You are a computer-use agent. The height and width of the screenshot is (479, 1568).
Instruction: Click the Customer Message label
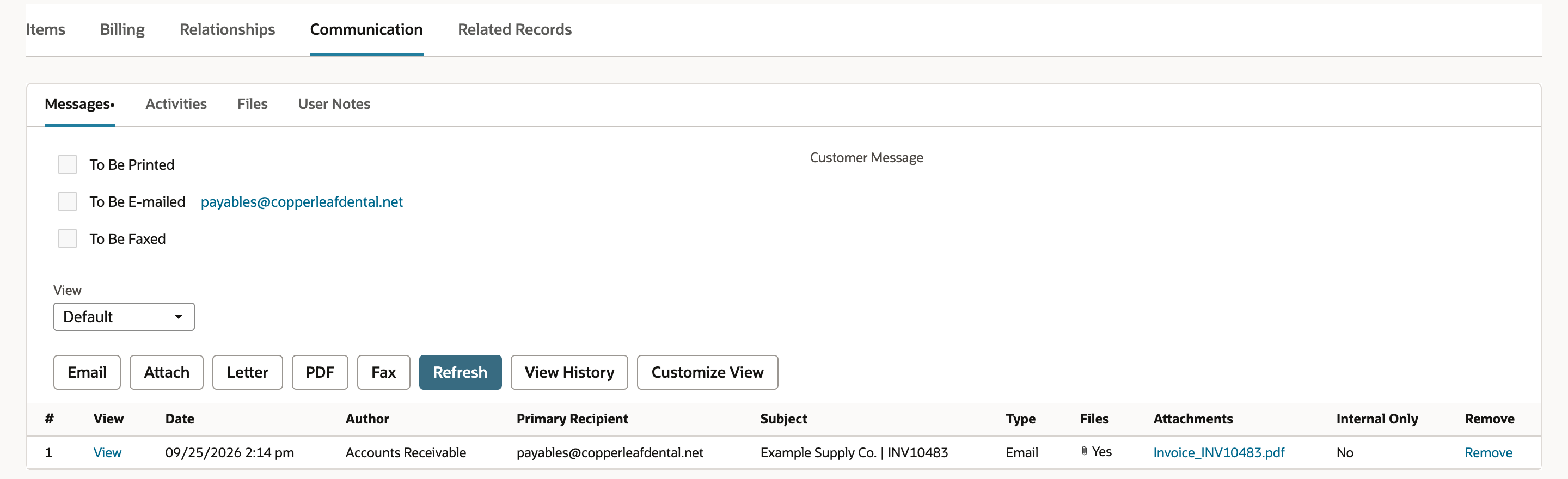pyautogui.click(x=866, y=158)
